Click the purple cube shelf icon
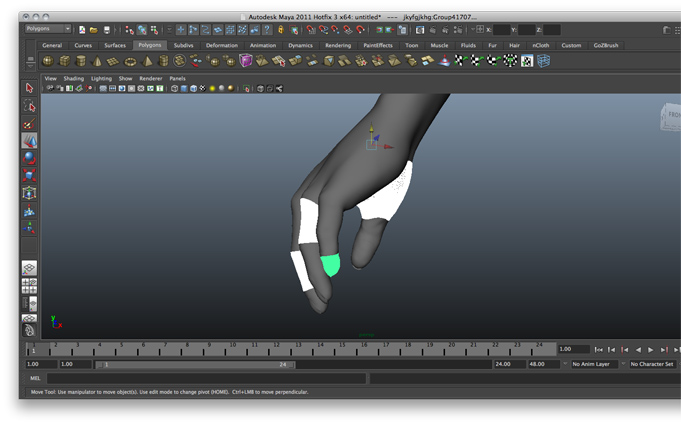Viewport: 681px width, 425px height. coord(246,61)
